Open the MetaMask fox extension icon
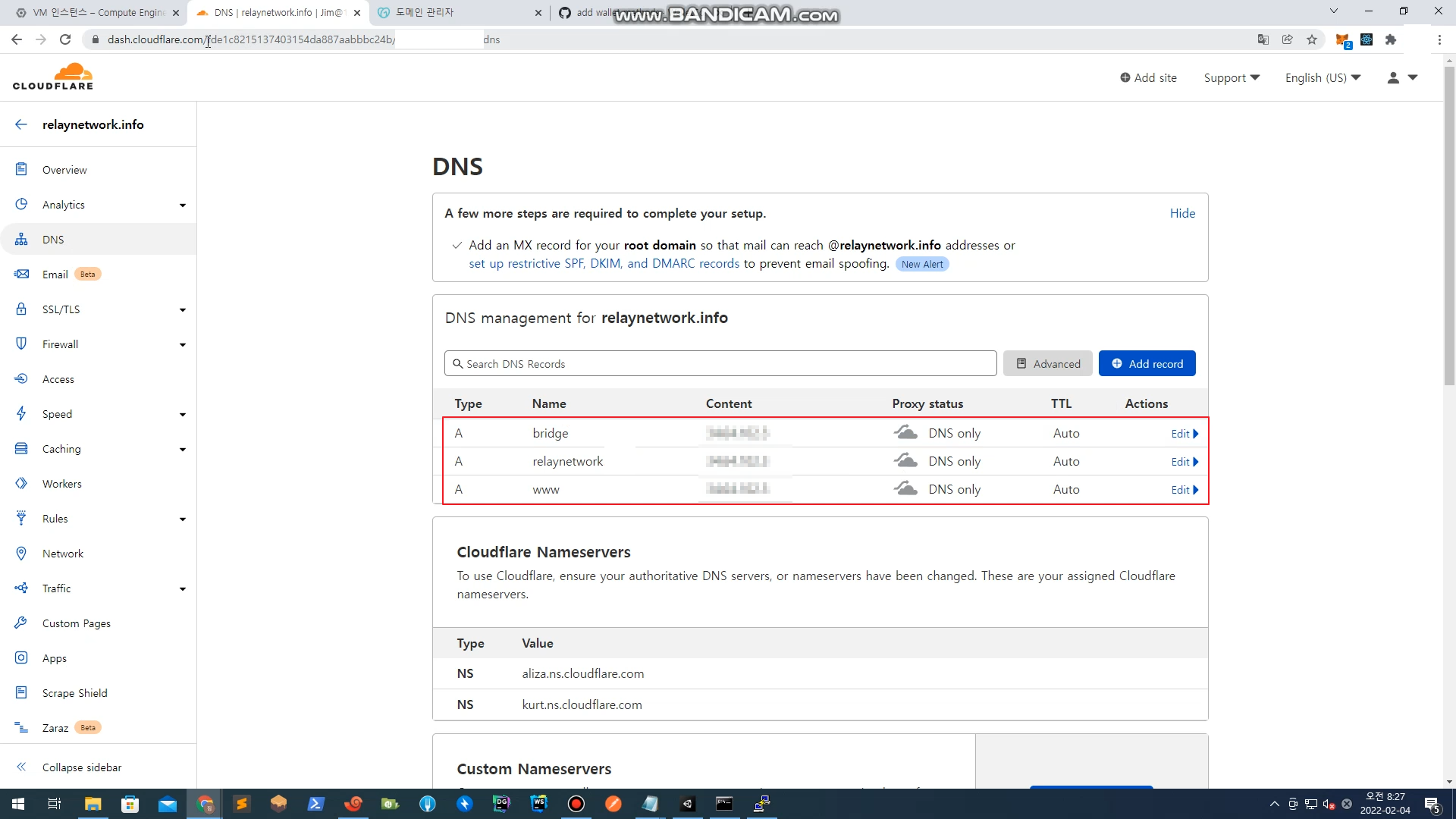Viewport: 1456px width, 819px height. click(1342, 39)
